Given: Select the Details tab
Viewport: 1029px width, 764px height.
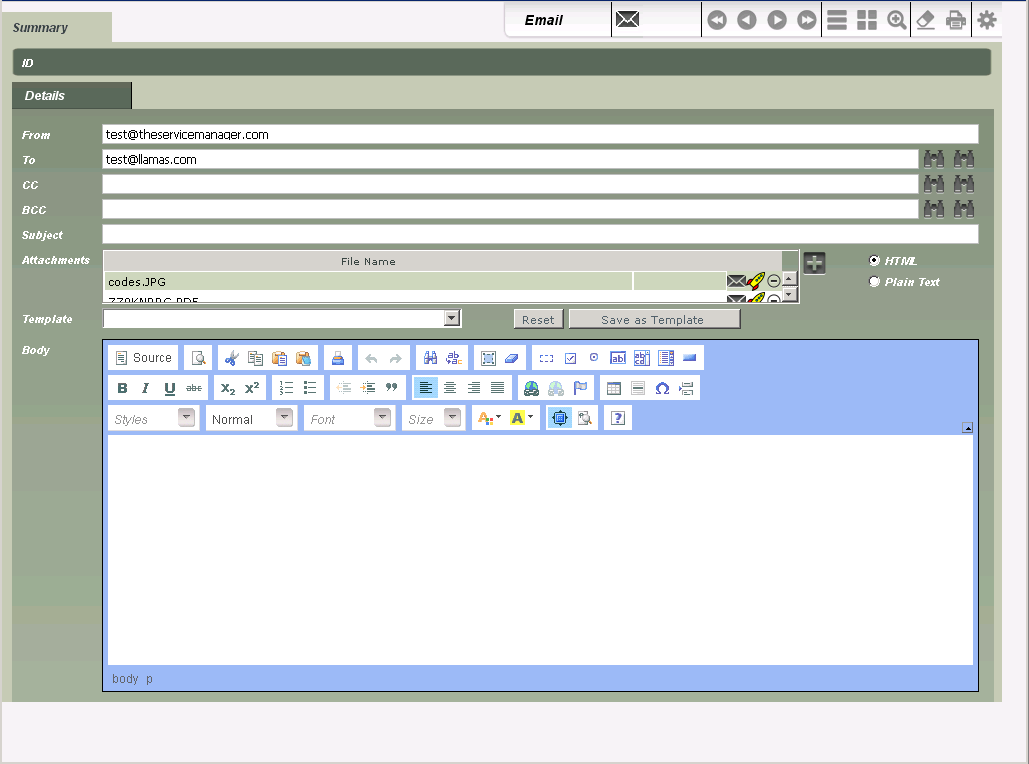Looking at the screenshot, I should point(45,96).
